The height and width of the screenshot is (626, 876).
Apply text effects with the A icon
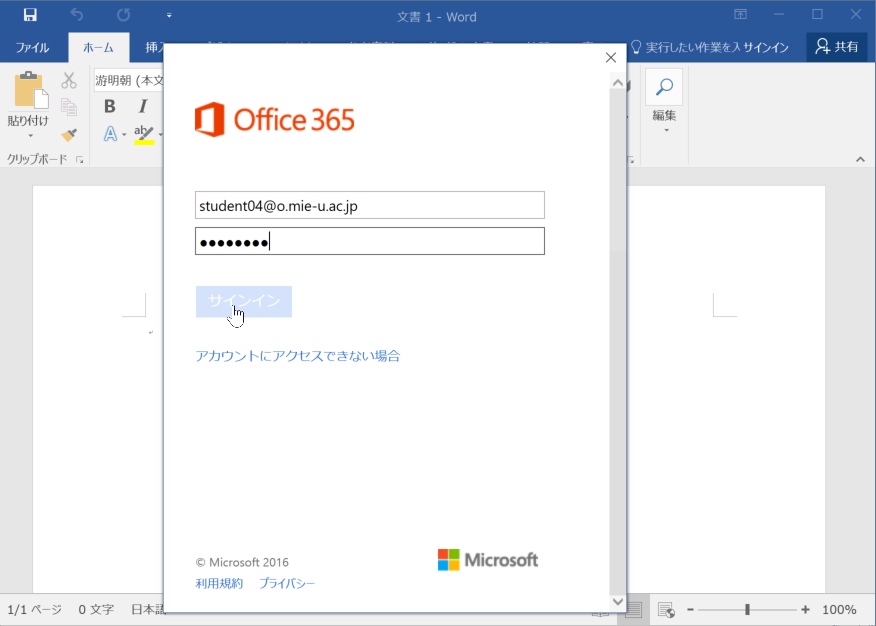(110, 133)
